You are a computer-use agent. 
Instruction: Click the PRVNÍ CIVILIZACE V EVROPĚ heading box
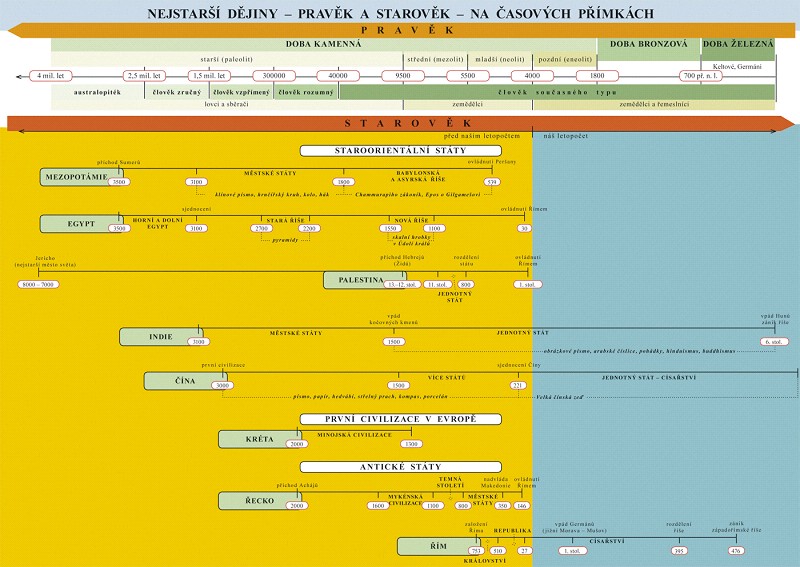coord(401,419)
